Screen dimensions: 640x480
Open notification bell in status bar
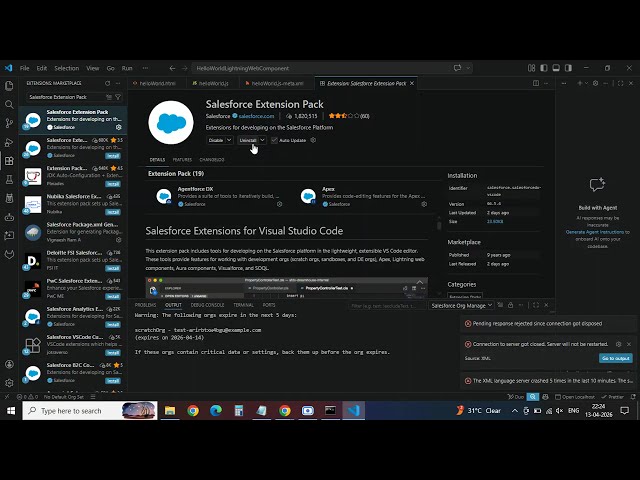633,397
